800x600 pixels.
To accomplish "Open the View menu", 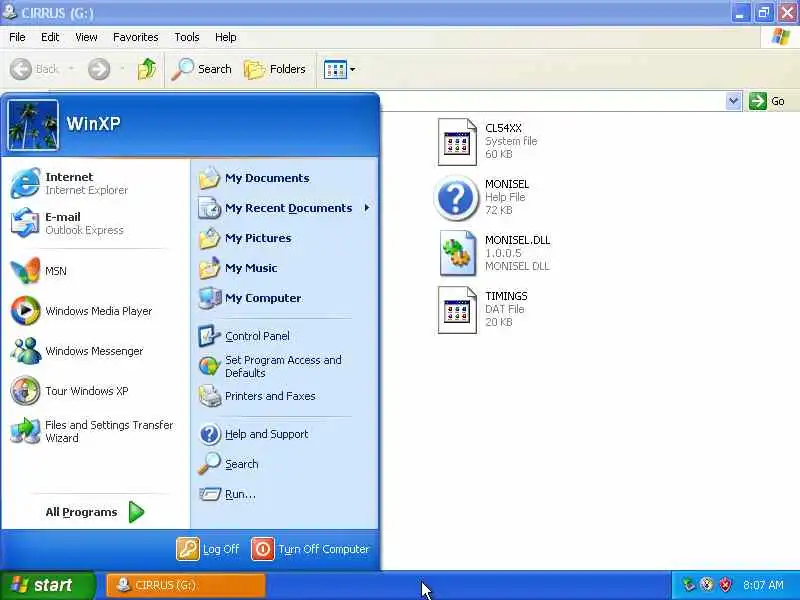I will (86, 37).
